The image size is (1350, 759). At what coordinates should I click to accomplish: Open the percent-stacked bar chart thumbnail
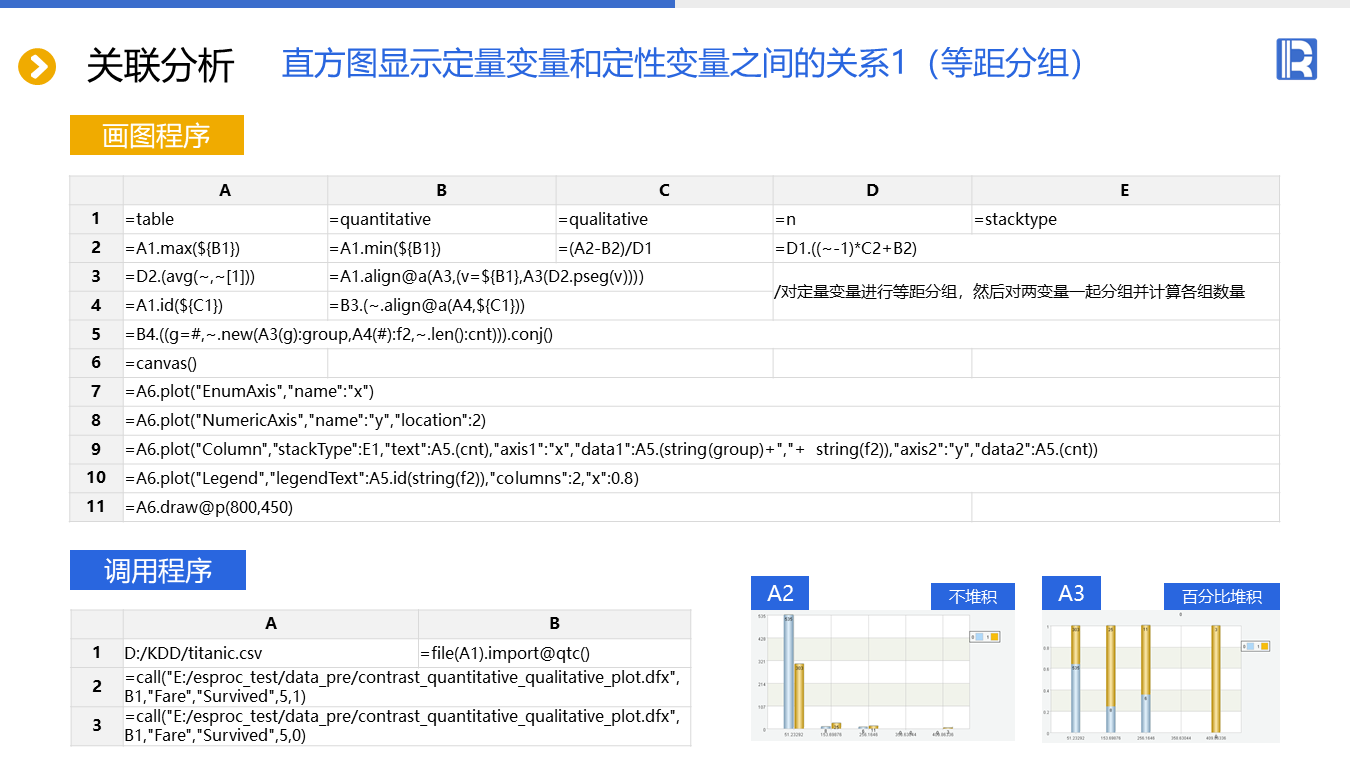(1161, 675)
